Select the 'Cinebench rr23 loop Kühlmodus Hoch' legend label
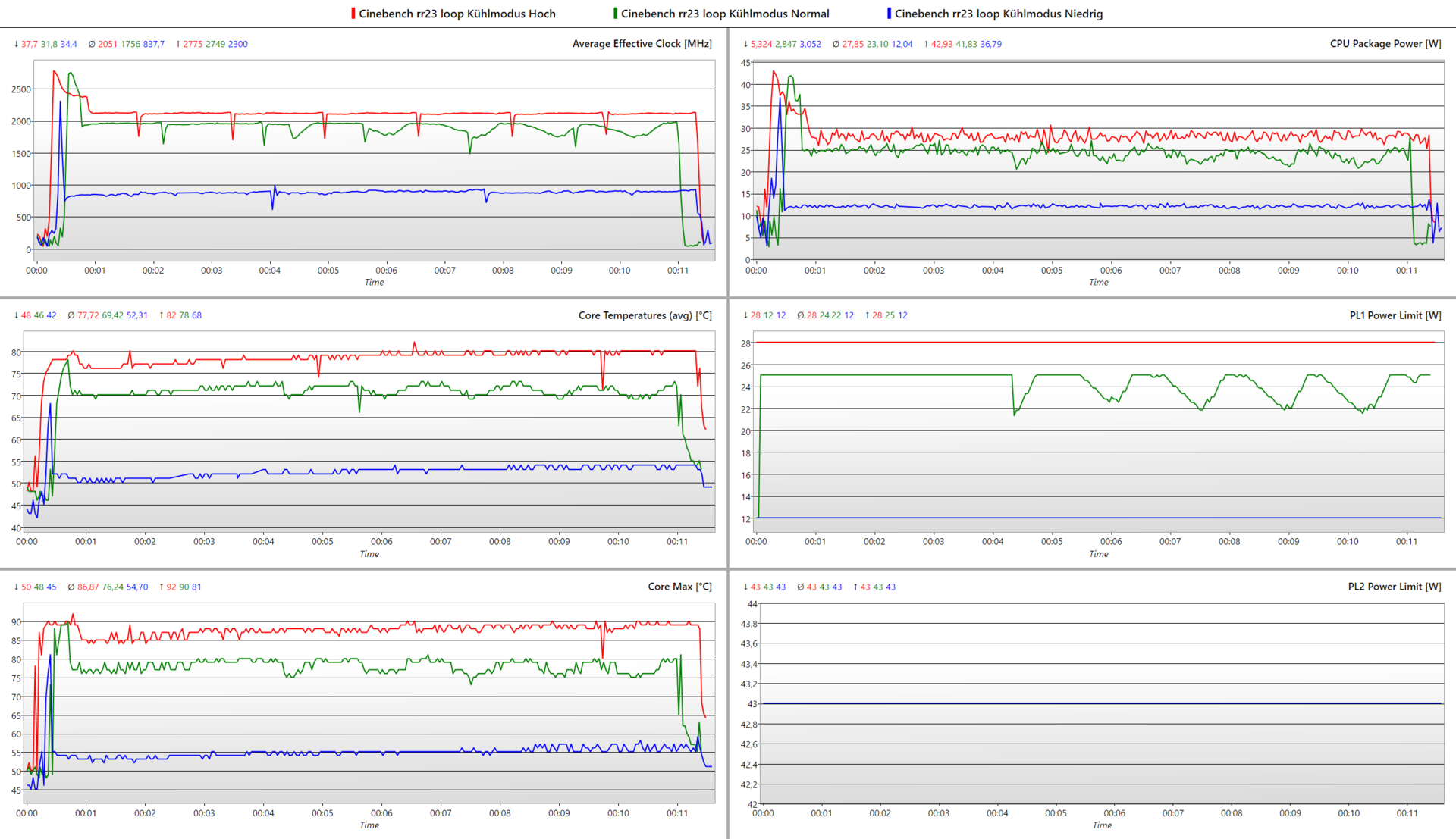Viewport: 1456px width, 839px height. [x=457, y=14]
